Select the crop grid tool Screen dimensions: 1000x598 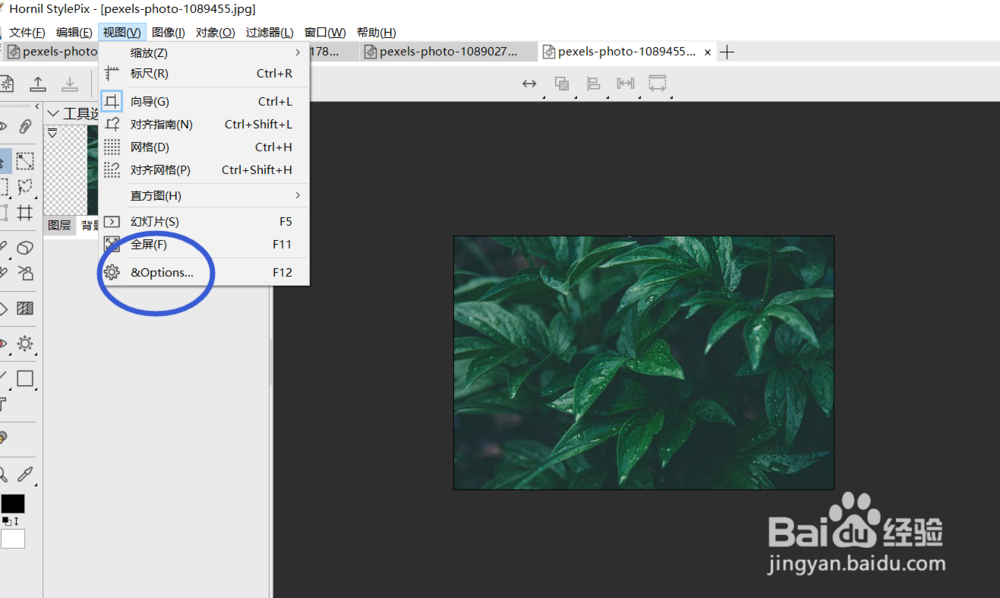coord(25,213)
